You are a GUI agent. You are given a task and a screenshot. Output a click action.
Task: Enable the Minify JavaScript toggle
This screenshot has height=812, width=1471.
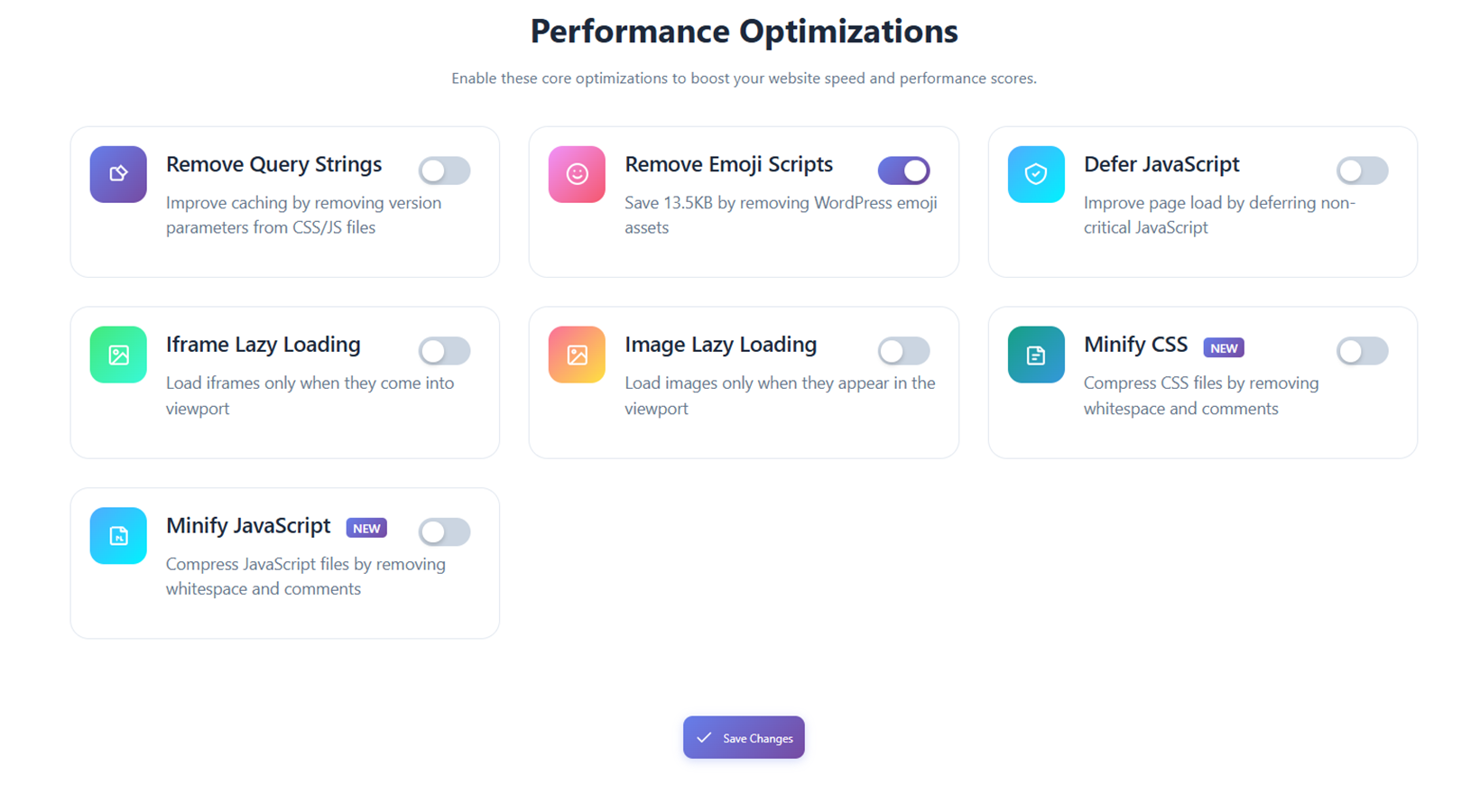coord(444,532)
